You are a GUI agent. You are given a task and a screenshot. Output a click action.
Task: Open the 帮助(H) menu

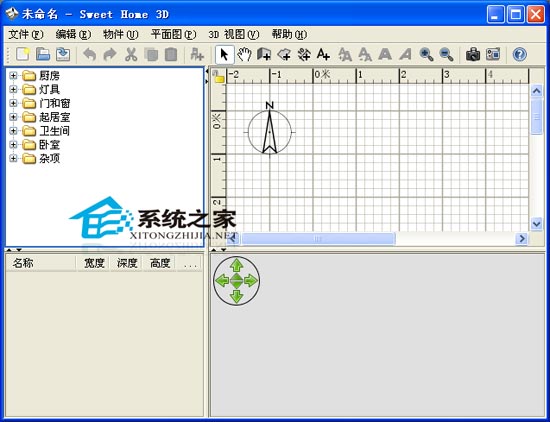coord(289,34)
